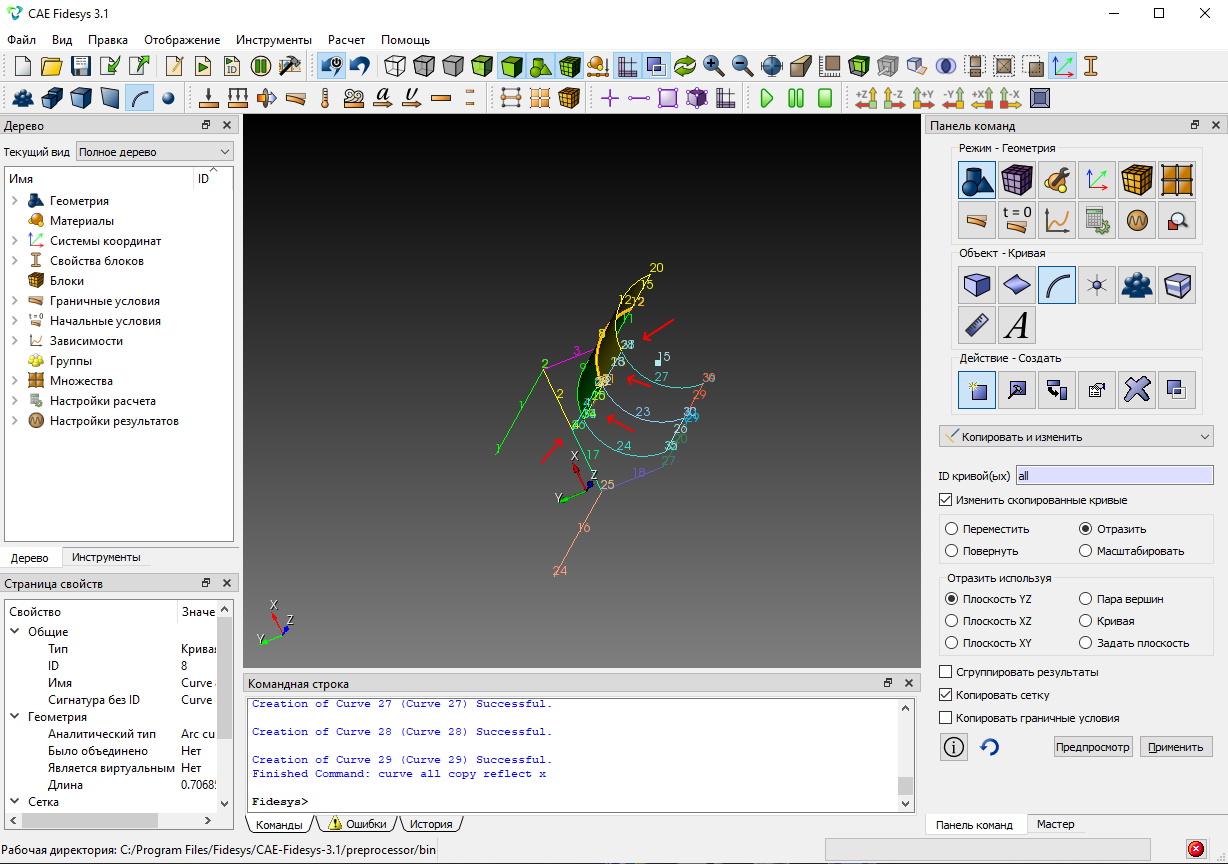Switch to the 'Мастер' tab
Viewport: 1228px width, 864px height.
click(x=1056, y=825)
